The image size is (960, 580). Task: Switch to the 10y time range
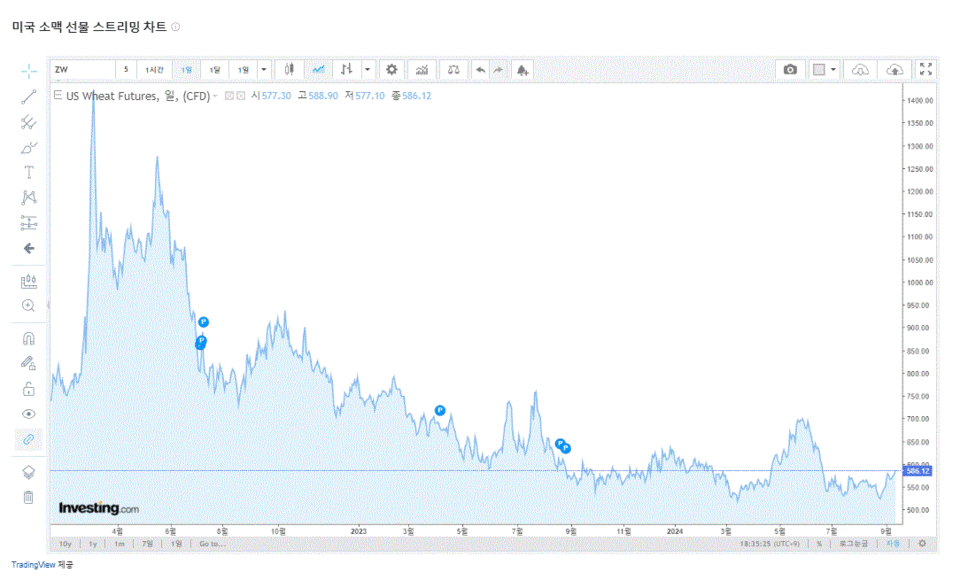(x=65, y=544)
